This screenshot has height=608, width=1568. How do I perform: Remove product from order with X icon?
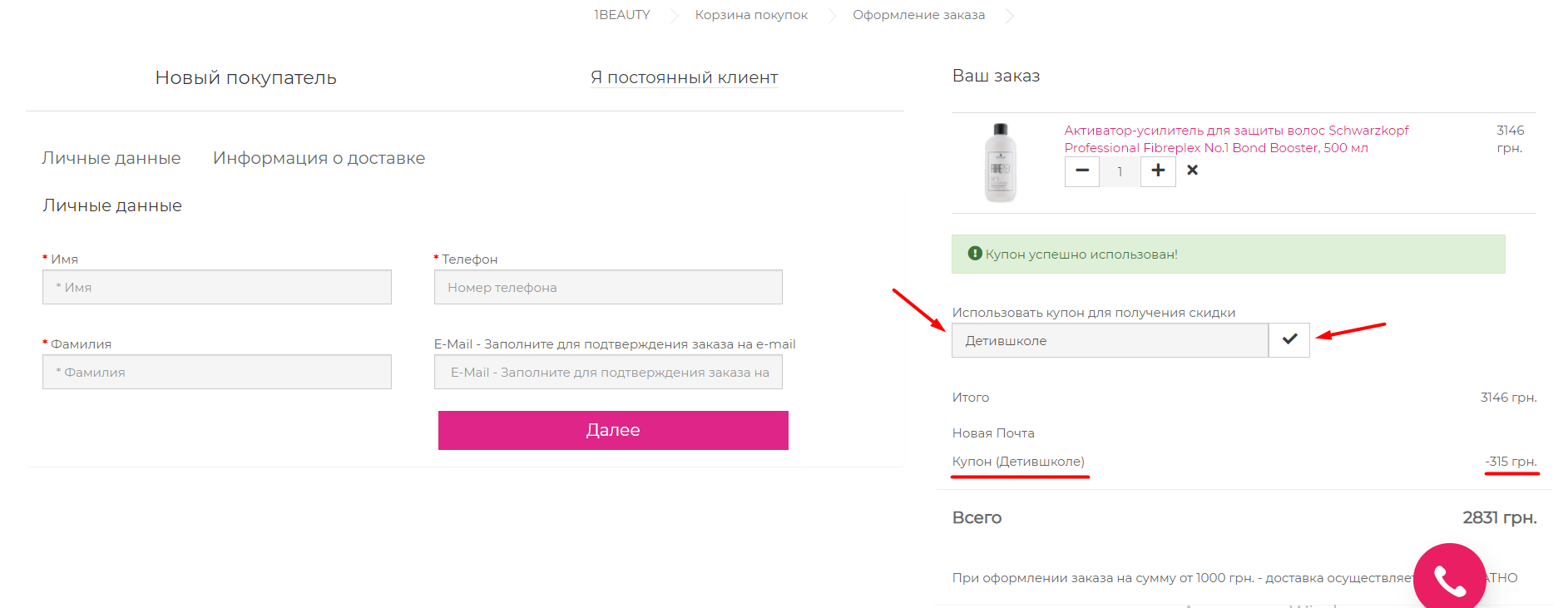point(1192,170)
